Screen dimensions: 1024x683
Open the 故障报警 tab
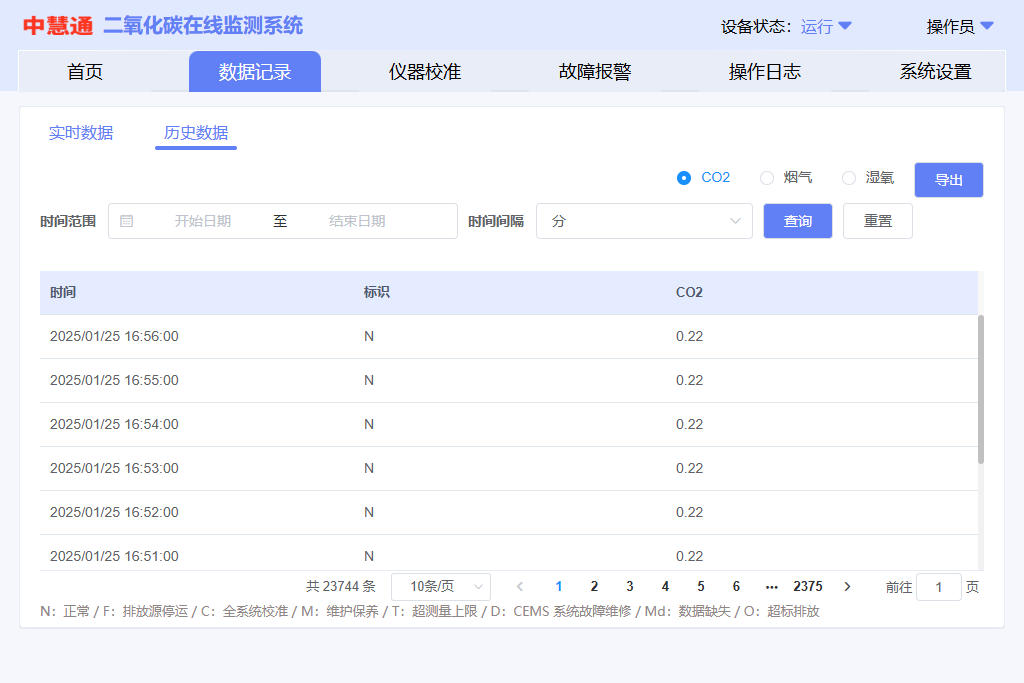(x=595, y=72)
